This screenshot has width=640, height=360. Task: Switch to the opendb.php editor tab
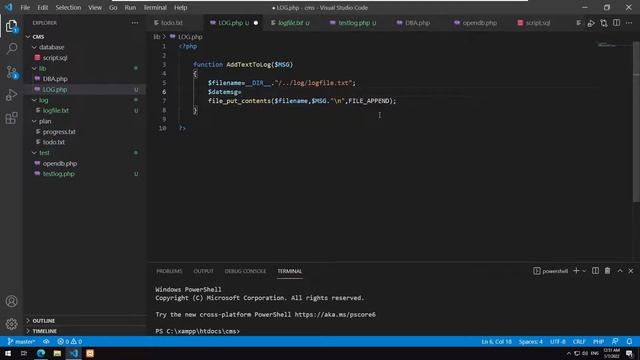click(x=480, y=23)
